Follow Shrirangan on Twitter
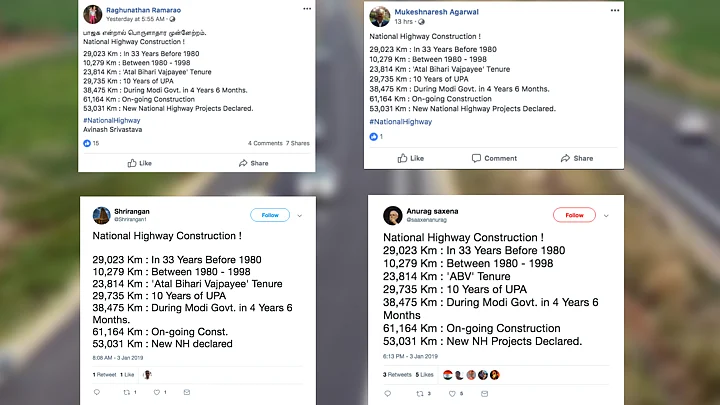Viewport: 720px width, 405px height. (x=270, y=215)
